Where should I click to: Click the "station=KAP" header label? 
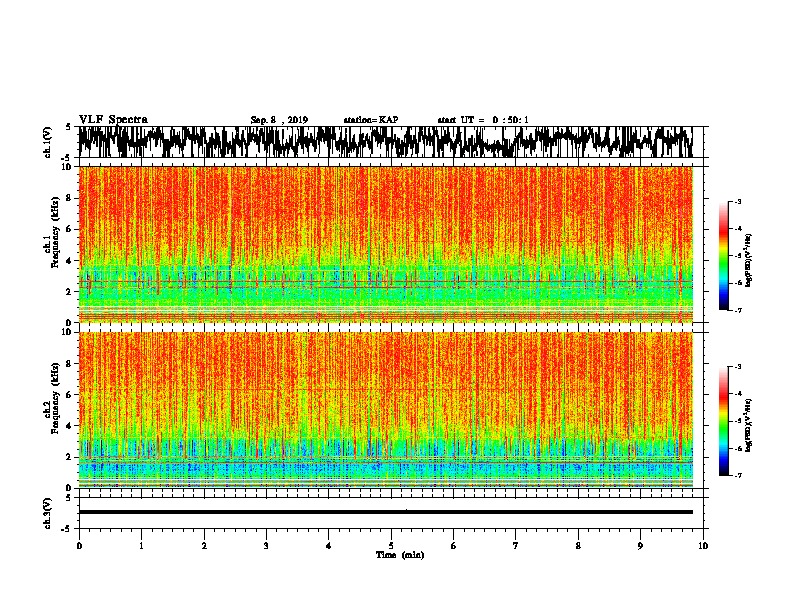click(371, 120)
